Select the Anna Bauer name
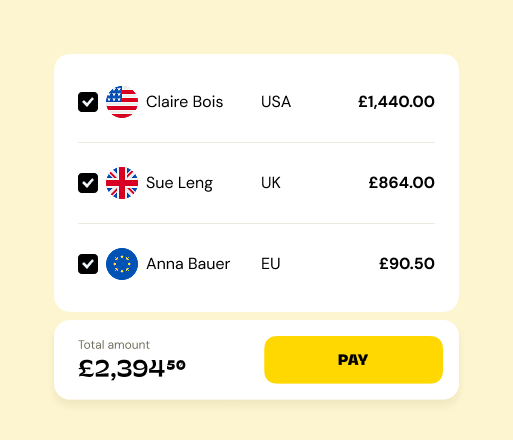Screen dimensions: 513x440 point(188,264)
